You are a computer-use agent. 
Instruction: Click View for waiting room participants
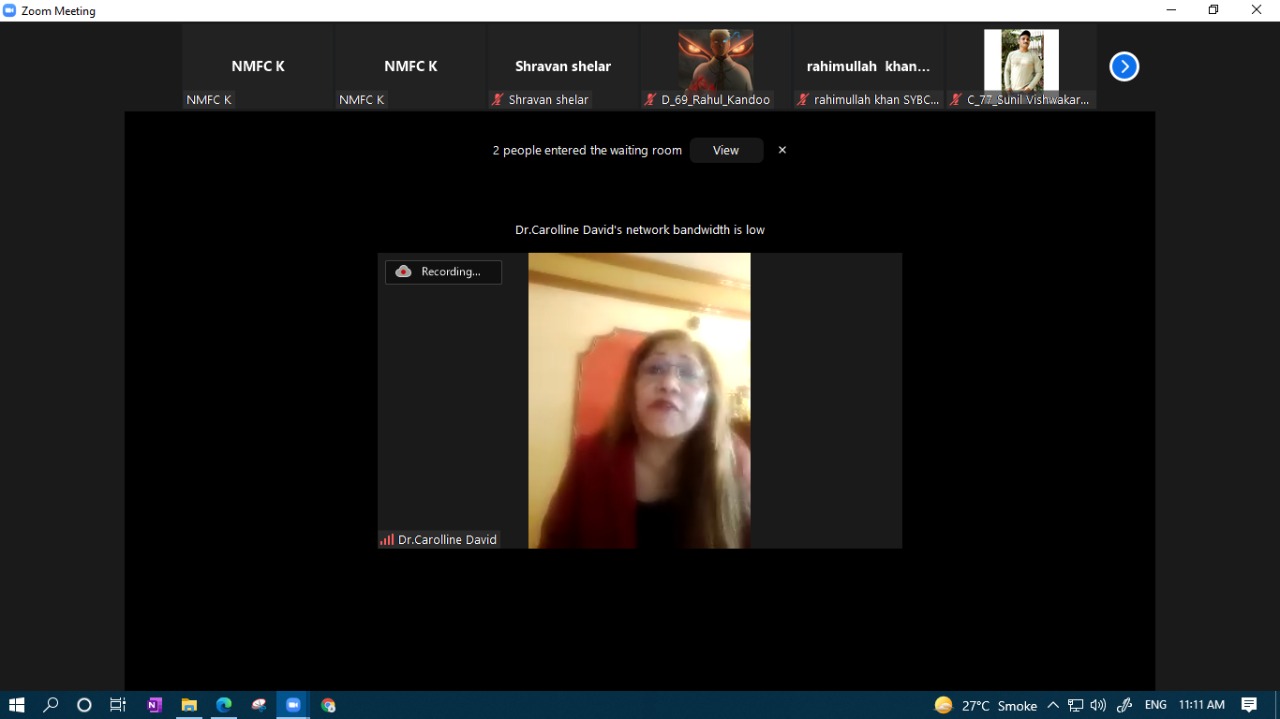[726, 150]
